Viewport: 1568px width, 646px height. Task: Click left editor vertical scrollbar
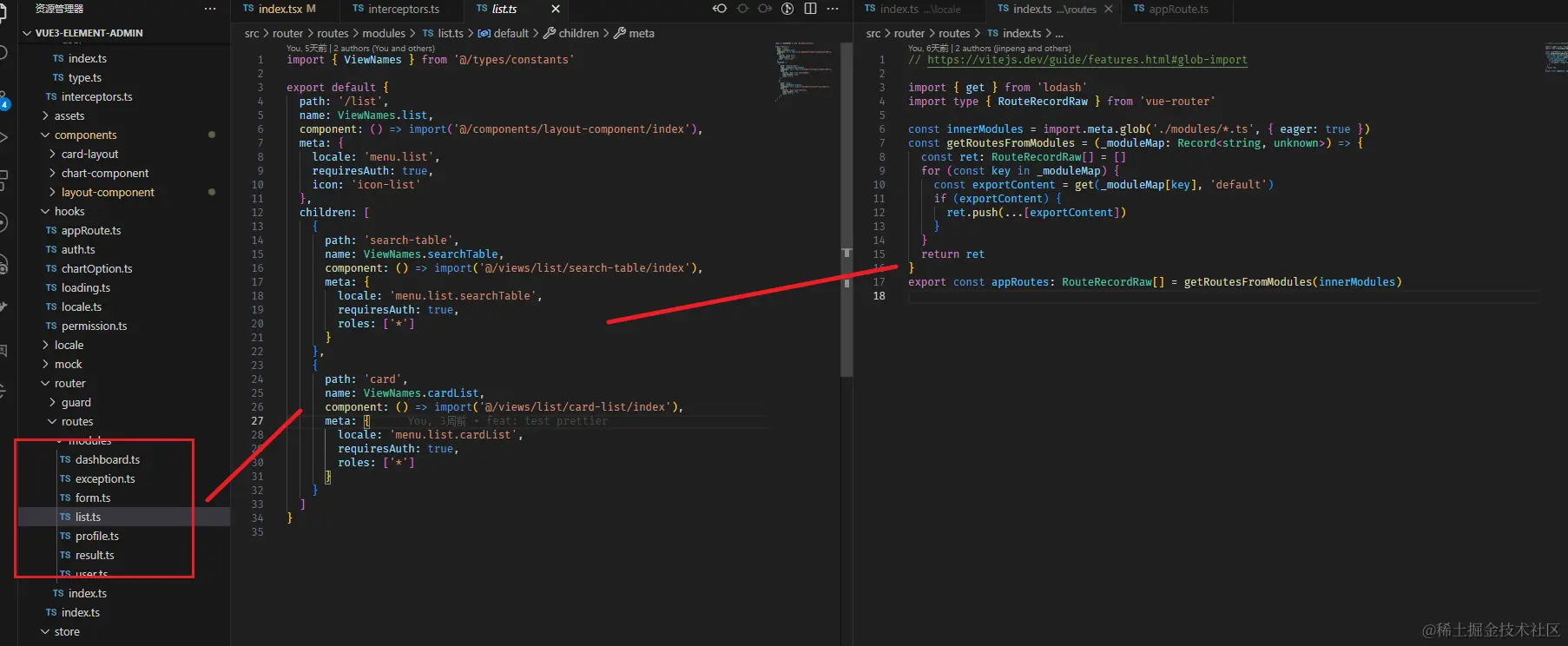847,208
